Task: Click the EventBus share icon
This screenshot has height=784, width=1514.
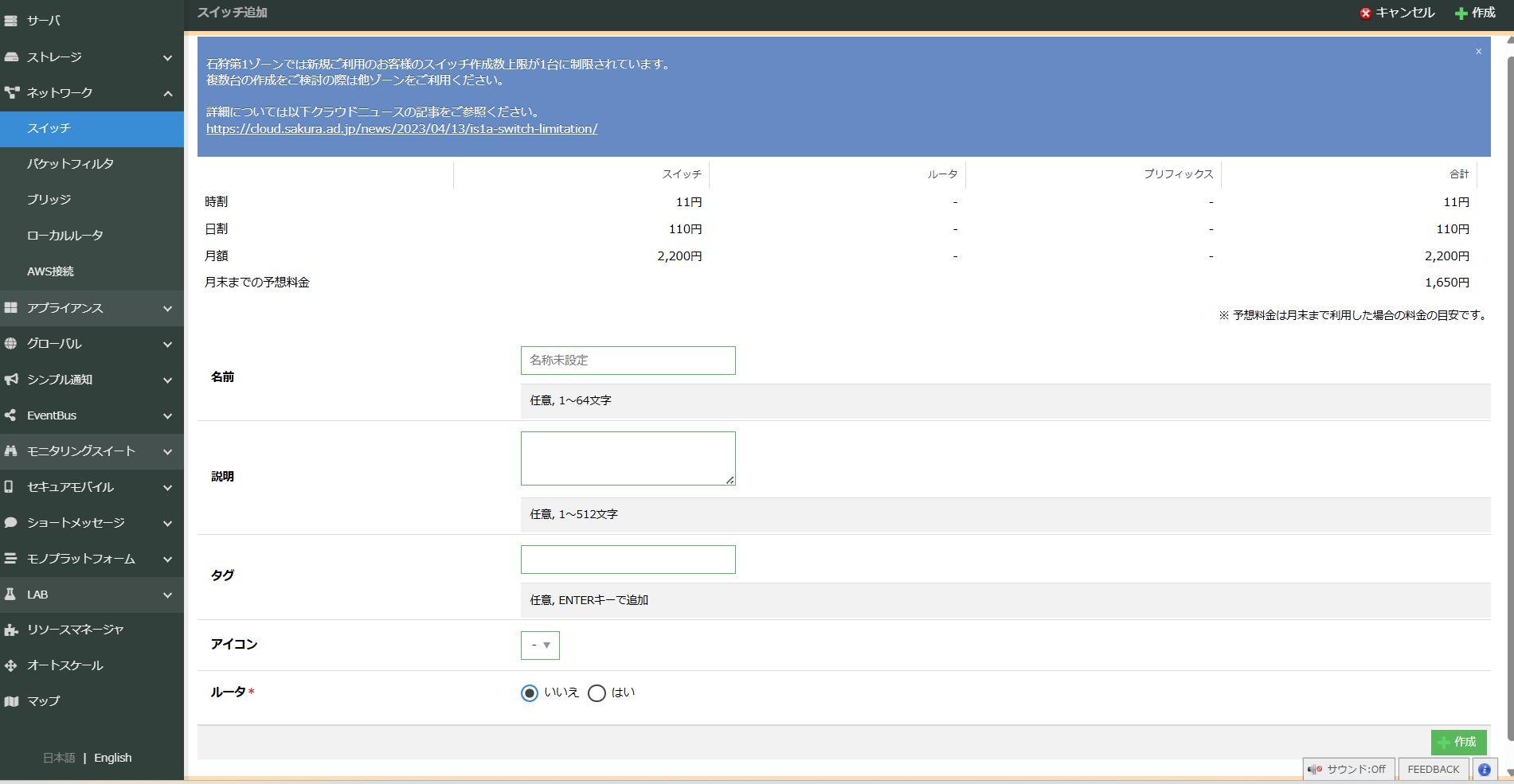Action: point(11,415)
